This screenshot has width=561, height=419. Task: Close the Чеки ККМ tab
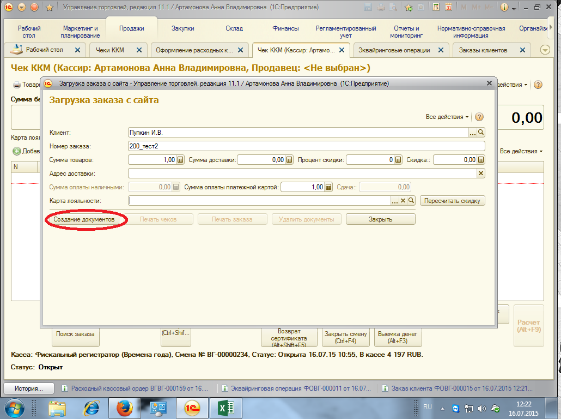pyautogui.click(x=139, y=50)
